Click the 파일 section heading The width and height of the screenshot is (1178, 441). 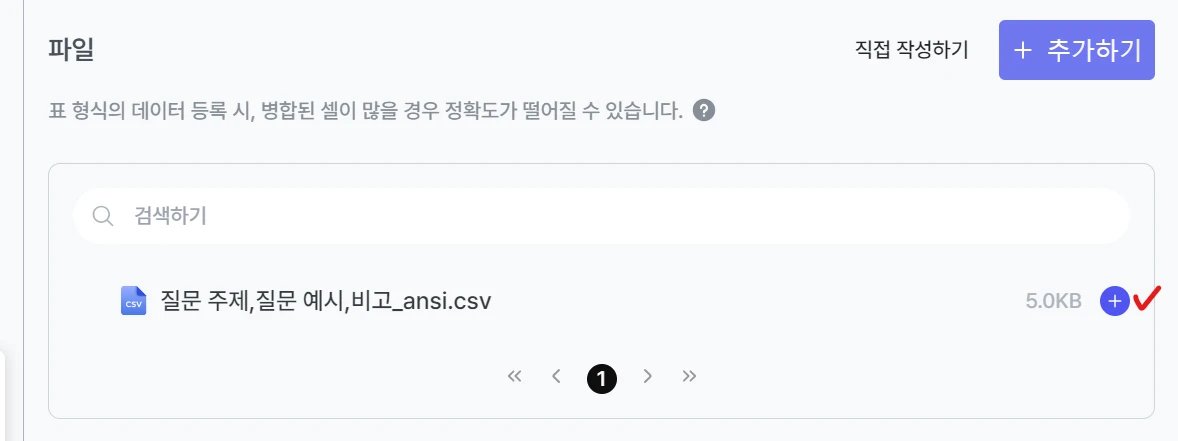coord(71,51)
